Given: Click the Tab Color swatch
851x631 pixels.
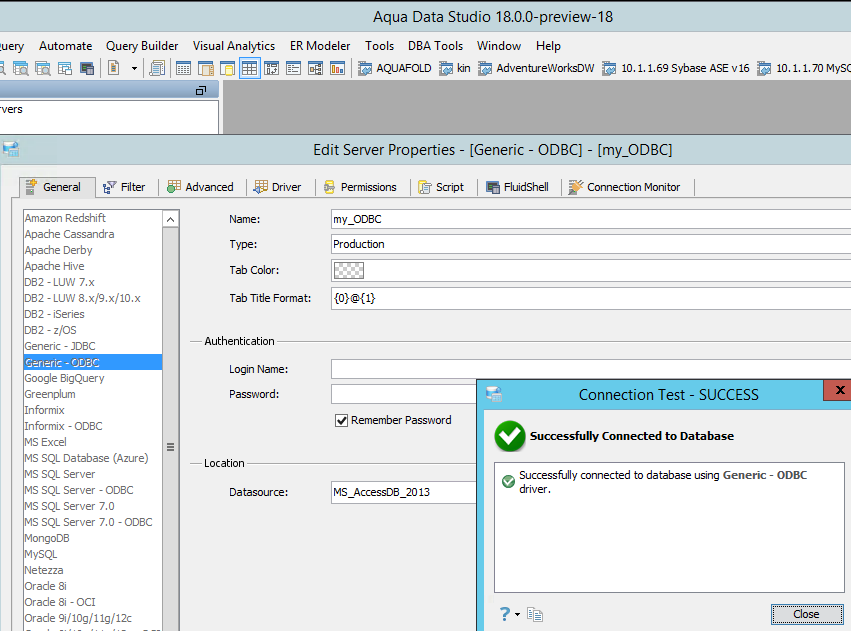Looking at the screenshot, I should pos(349,270).
